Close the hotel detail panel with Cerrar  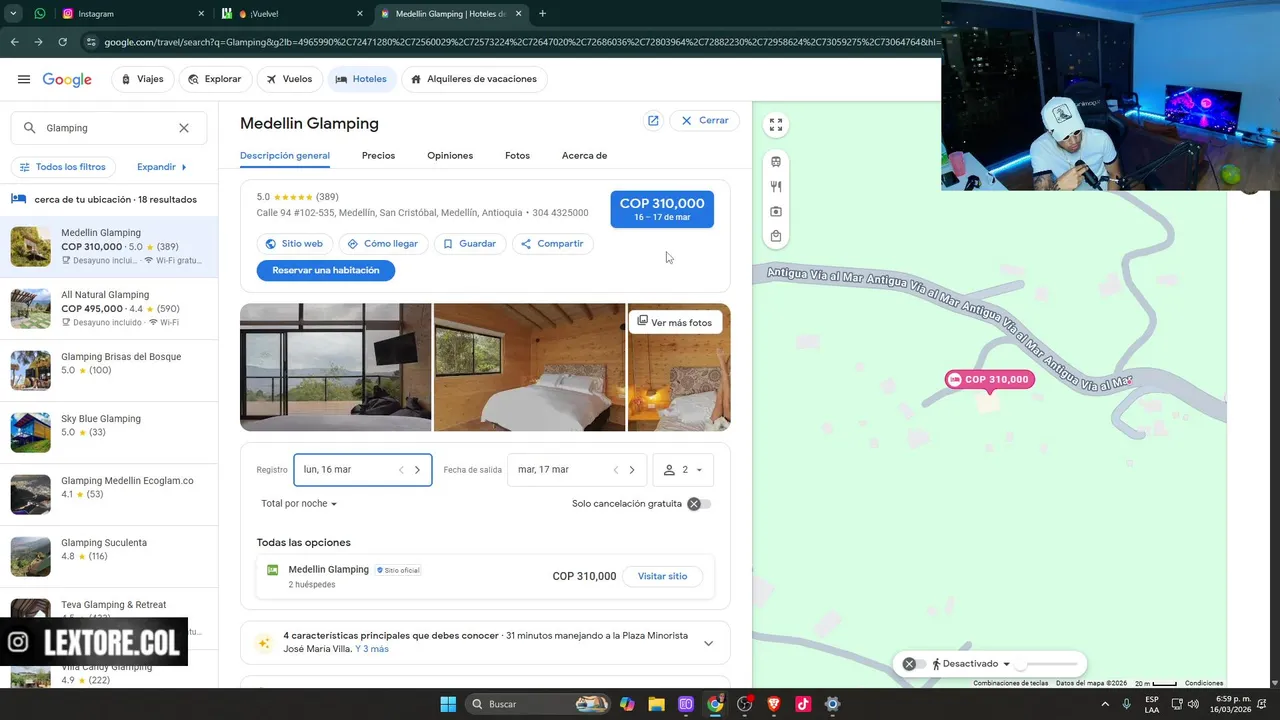[x=705, y=120]
